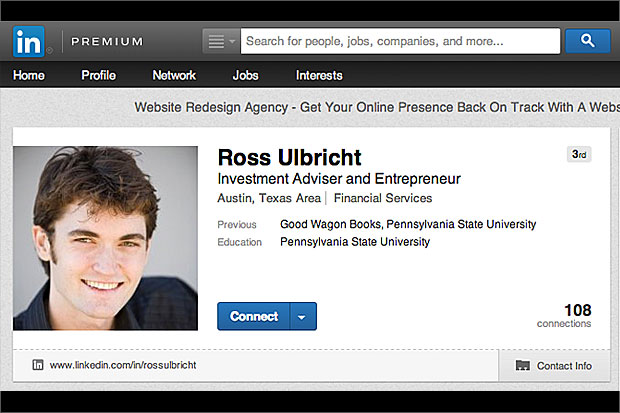Open the search category filter dropdown
This screenshot has width=620, height=413.
[220, 41]
